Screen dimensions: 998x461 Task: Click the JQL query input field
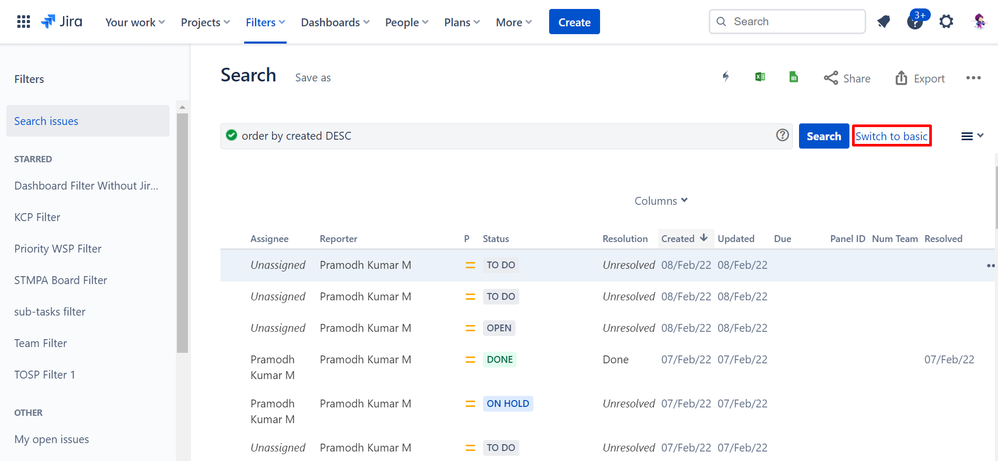(500, 136)
